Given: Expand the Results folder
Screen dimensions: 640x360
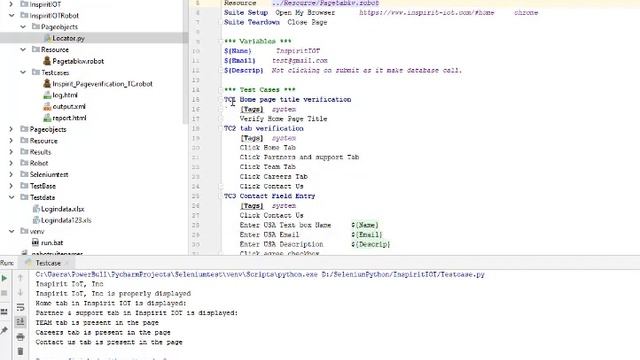Looking at the screenshot, I should pyautogui.click(x=11, y=152).
